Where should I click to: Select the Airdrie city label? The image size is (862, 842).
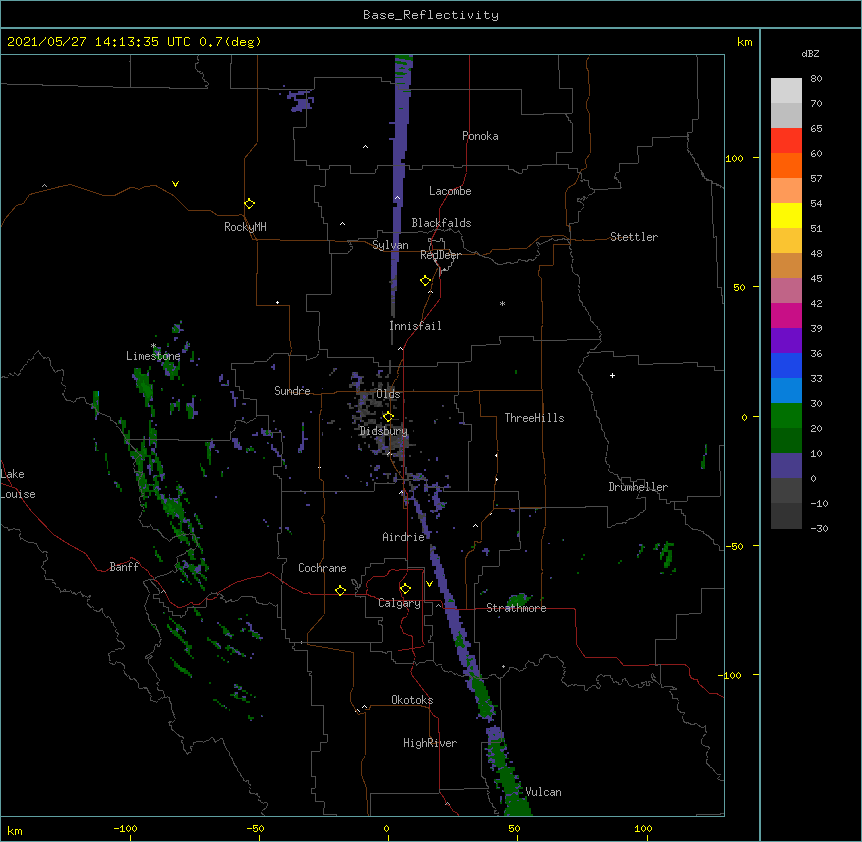[404, 537]
